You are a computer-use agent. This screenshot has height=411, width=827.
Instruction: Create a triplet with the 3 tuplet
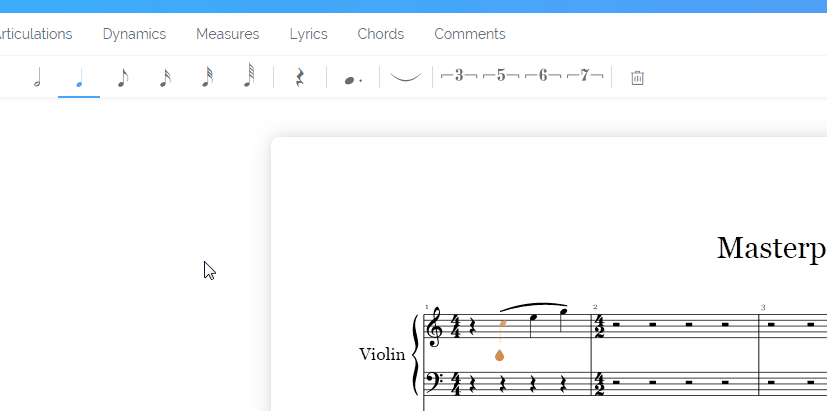459,76
